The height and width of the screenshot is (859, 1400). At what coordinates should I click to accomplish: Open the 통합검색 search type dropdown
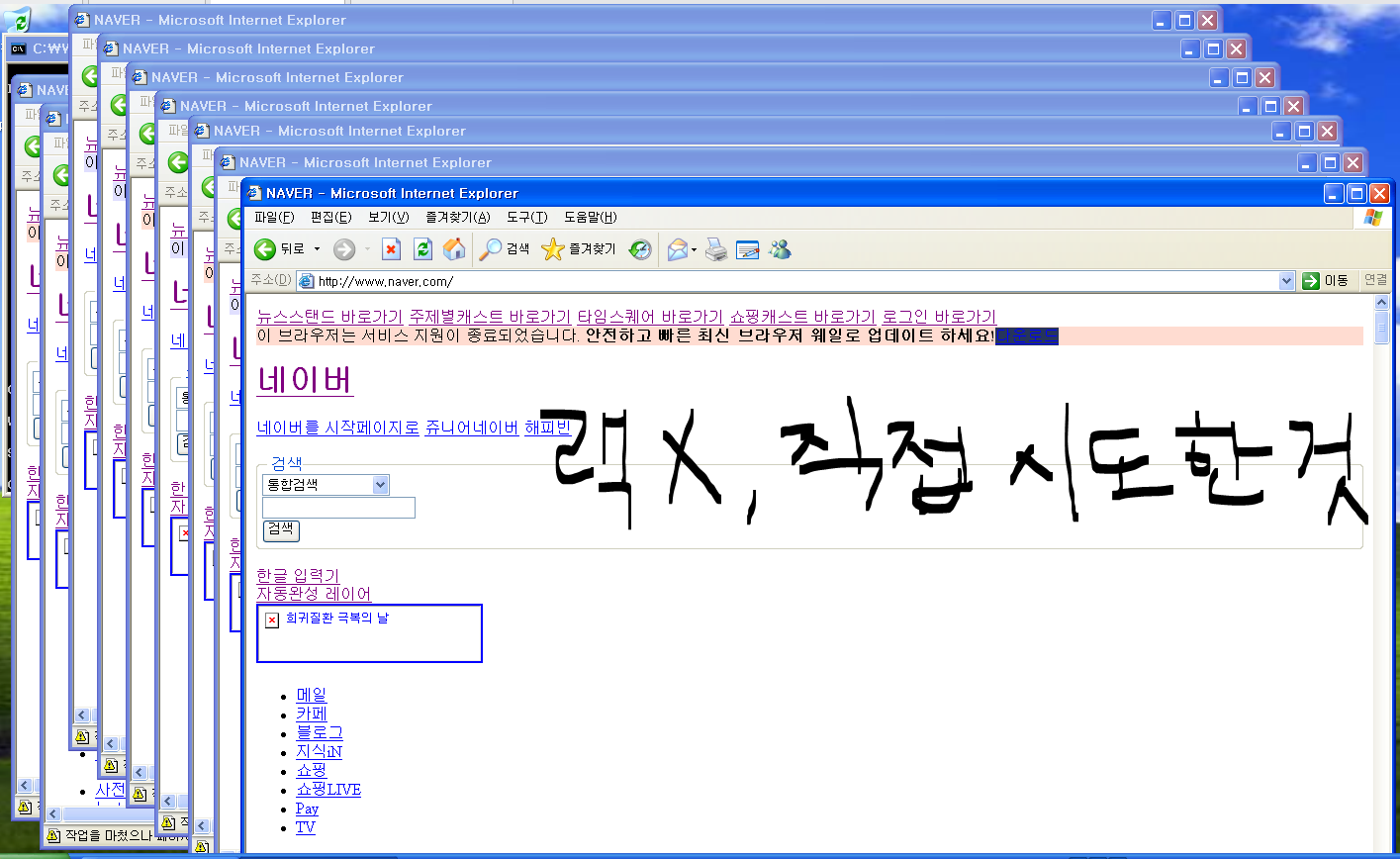pyautogui.click(x=326, y=485)
